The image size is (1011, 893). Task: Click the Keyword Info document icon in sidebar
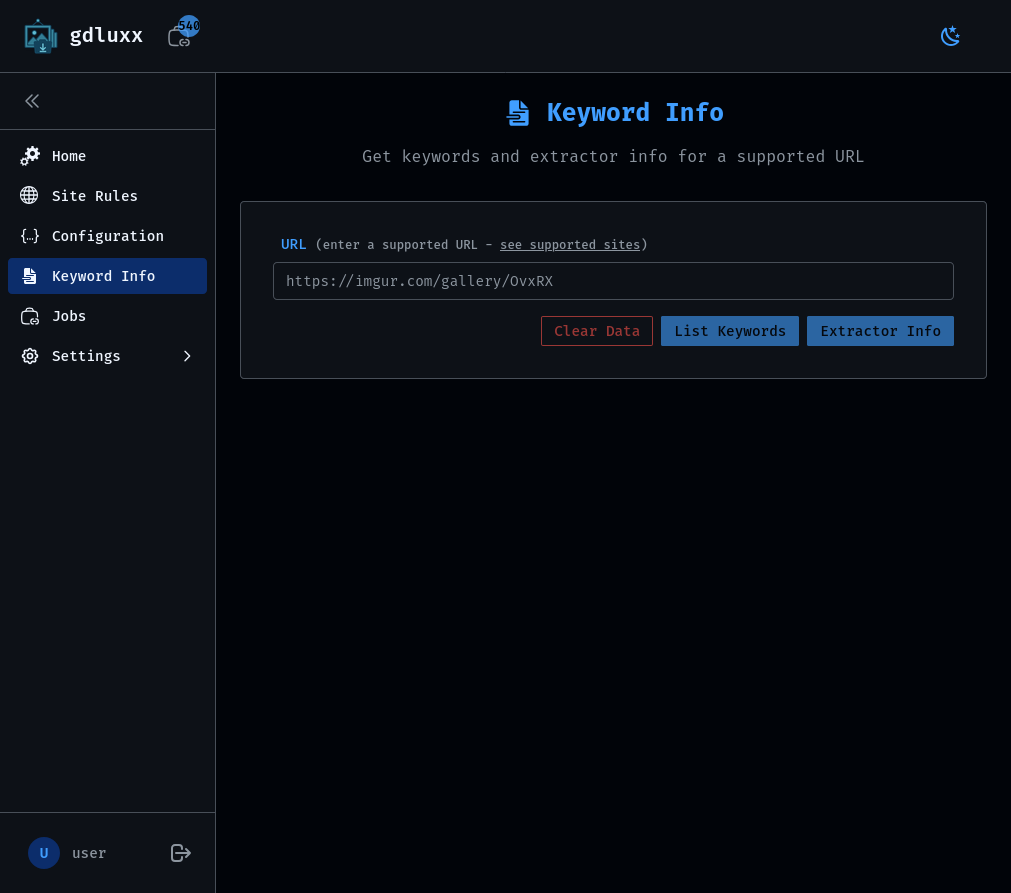point(30,276)
